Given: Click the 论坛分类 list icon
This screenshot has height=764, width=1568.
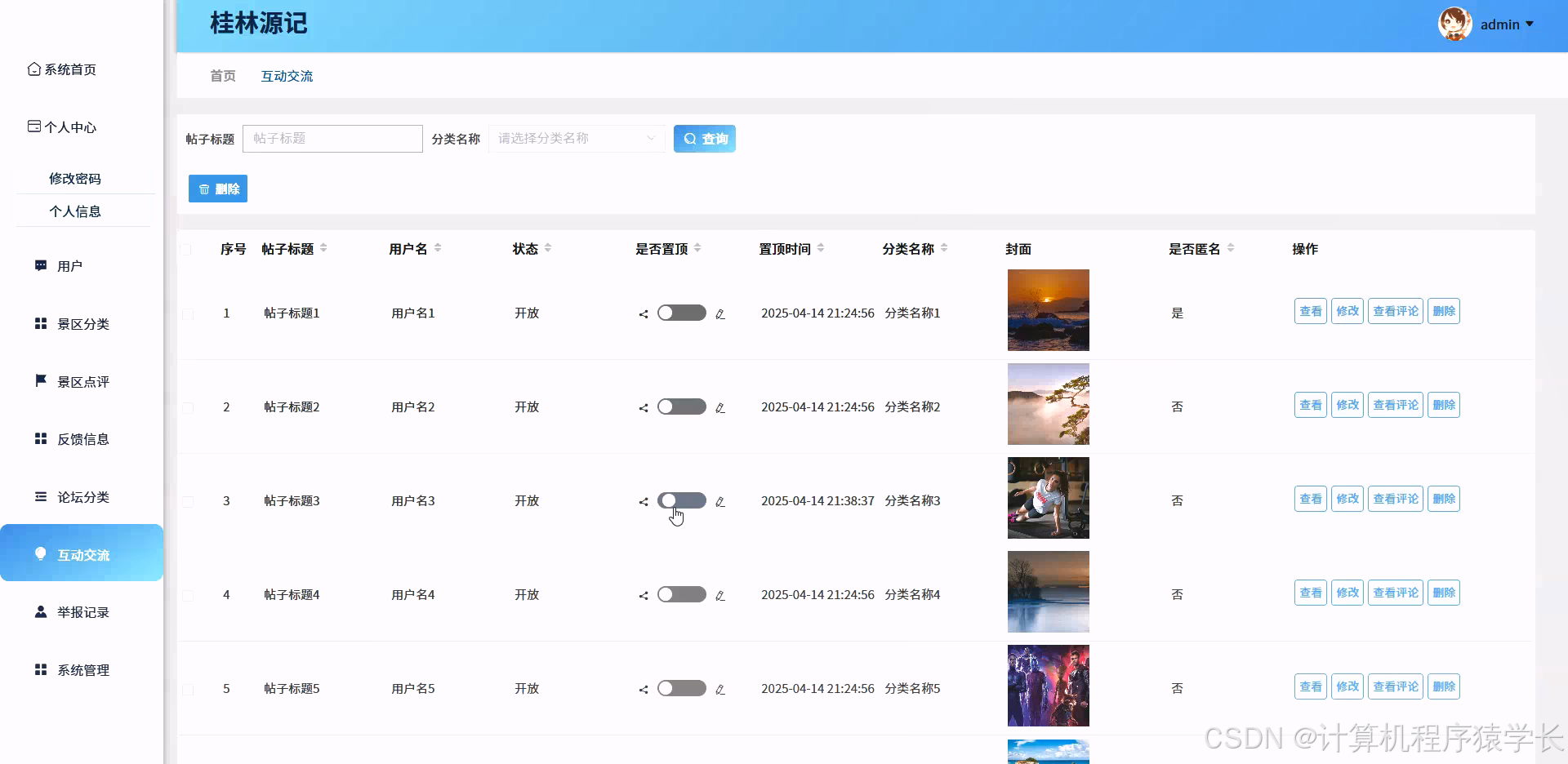Looking at the screenshot, I should (40, 497).
